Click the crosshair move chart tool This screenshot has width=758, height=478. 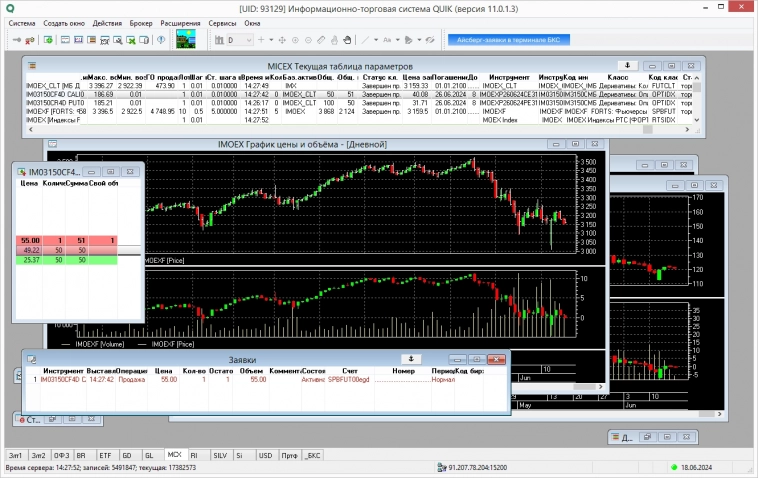(x=281, y=40)
